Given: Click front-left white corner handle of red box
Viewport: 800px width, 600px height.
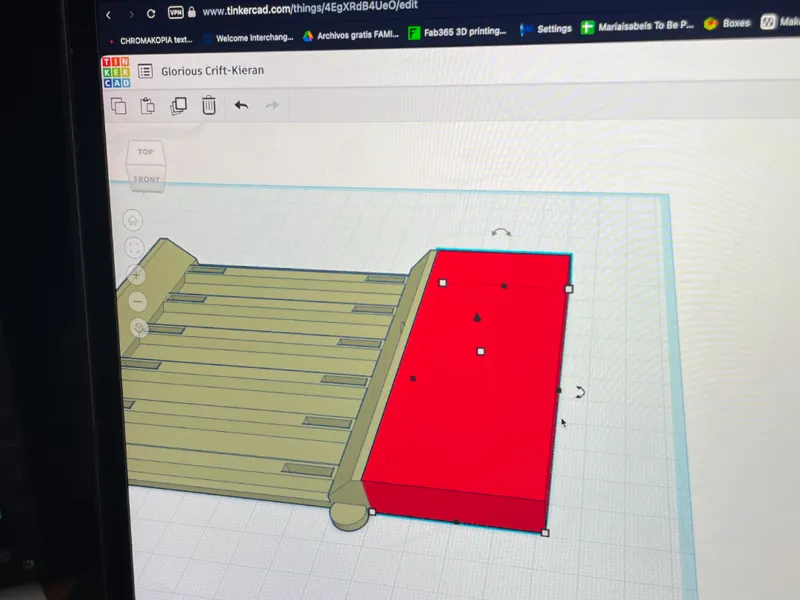Looking at the screenshot, I should point(372,512).
